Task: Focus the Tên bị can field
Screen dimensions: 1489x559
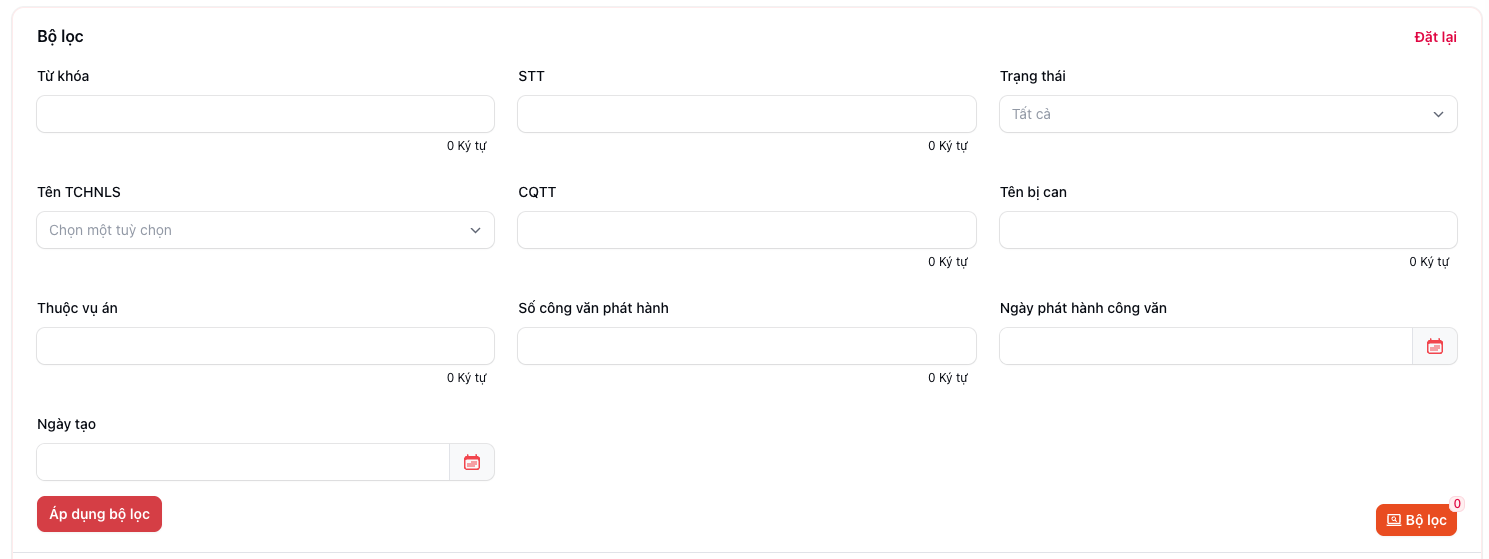Action: 1227,230
